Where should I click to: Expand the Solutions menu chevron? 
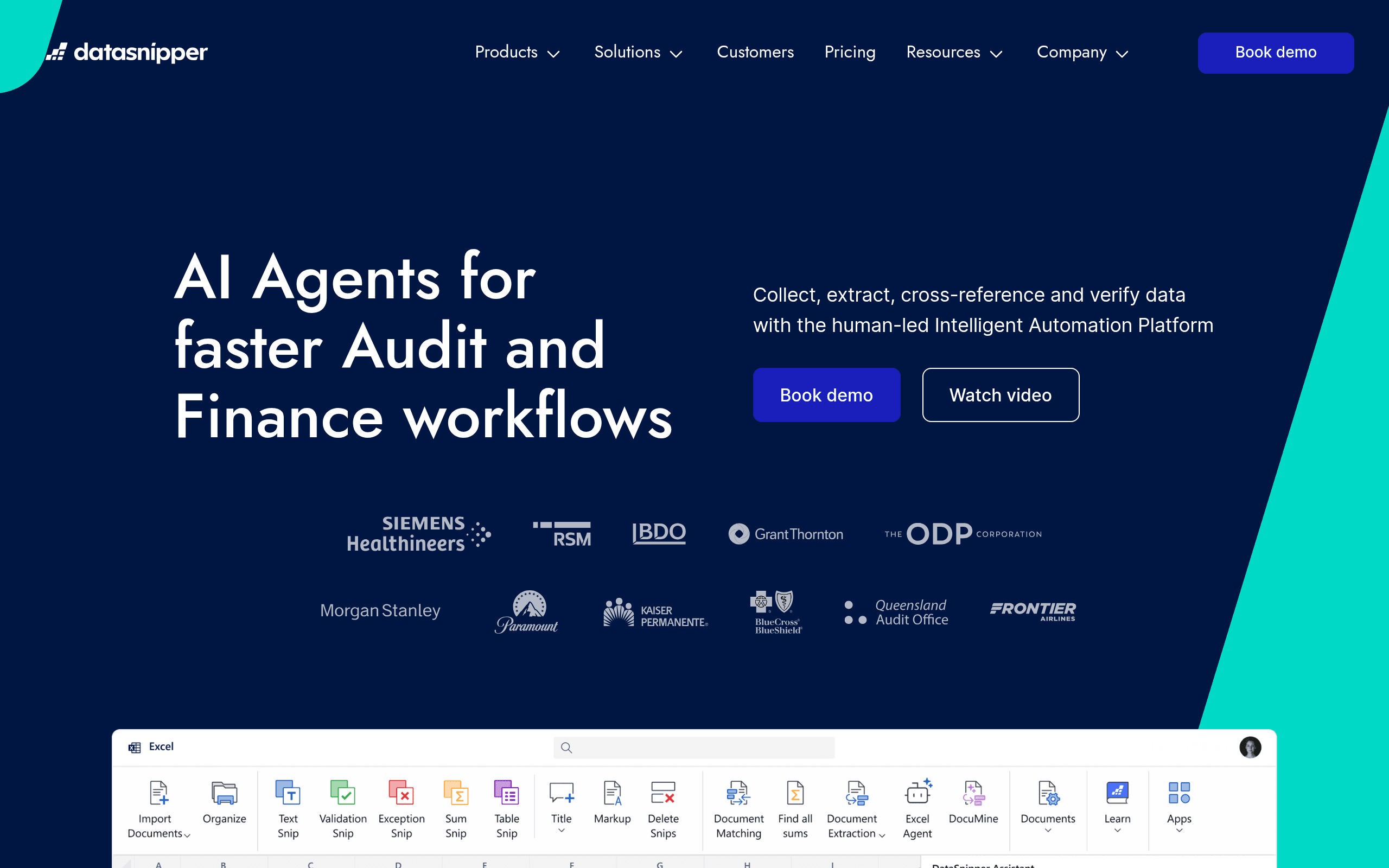pyautogui.click(x=676, y=54)
